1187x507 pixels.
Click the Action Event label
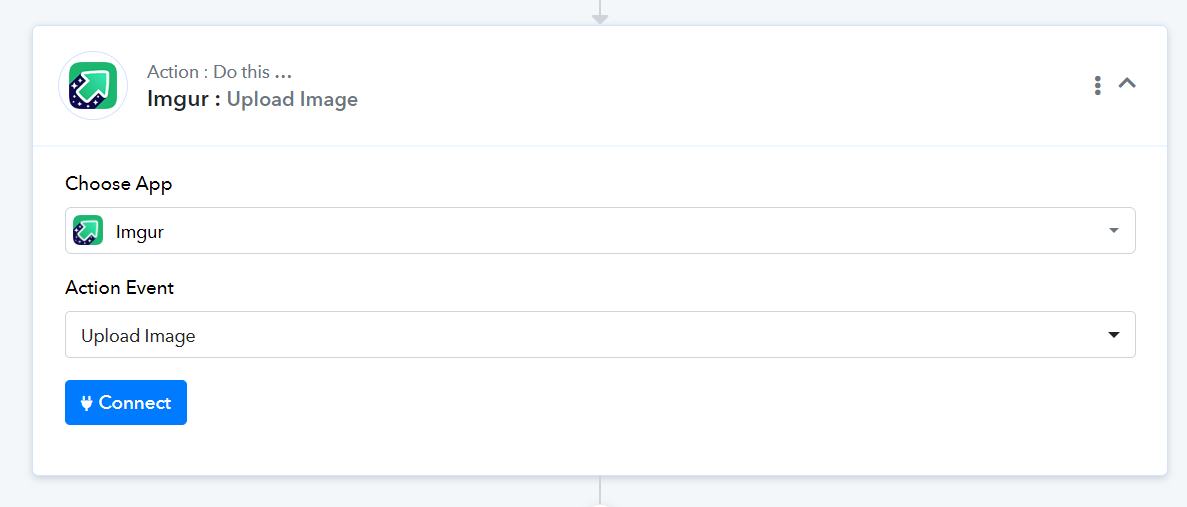click(x=120, y=288)
